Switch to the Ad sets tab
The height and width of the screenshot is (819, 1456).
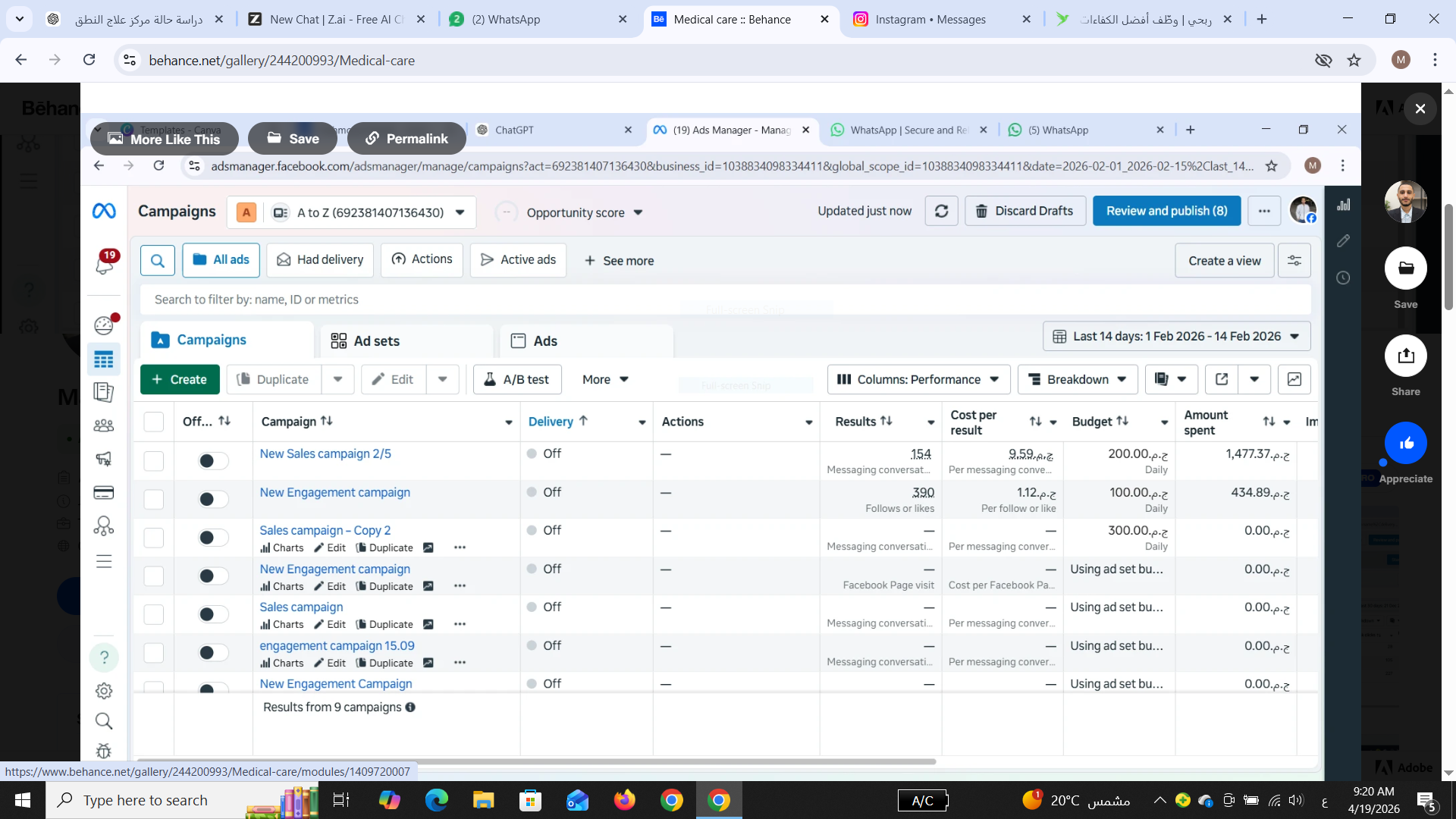point(377,341)
